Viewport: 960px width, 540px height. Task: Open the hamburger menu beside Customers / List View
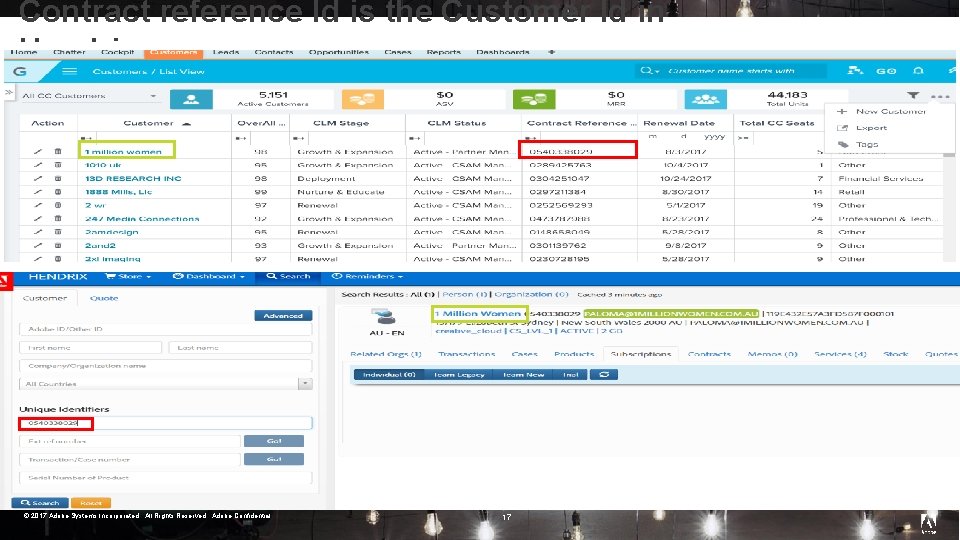coord(69,71)
